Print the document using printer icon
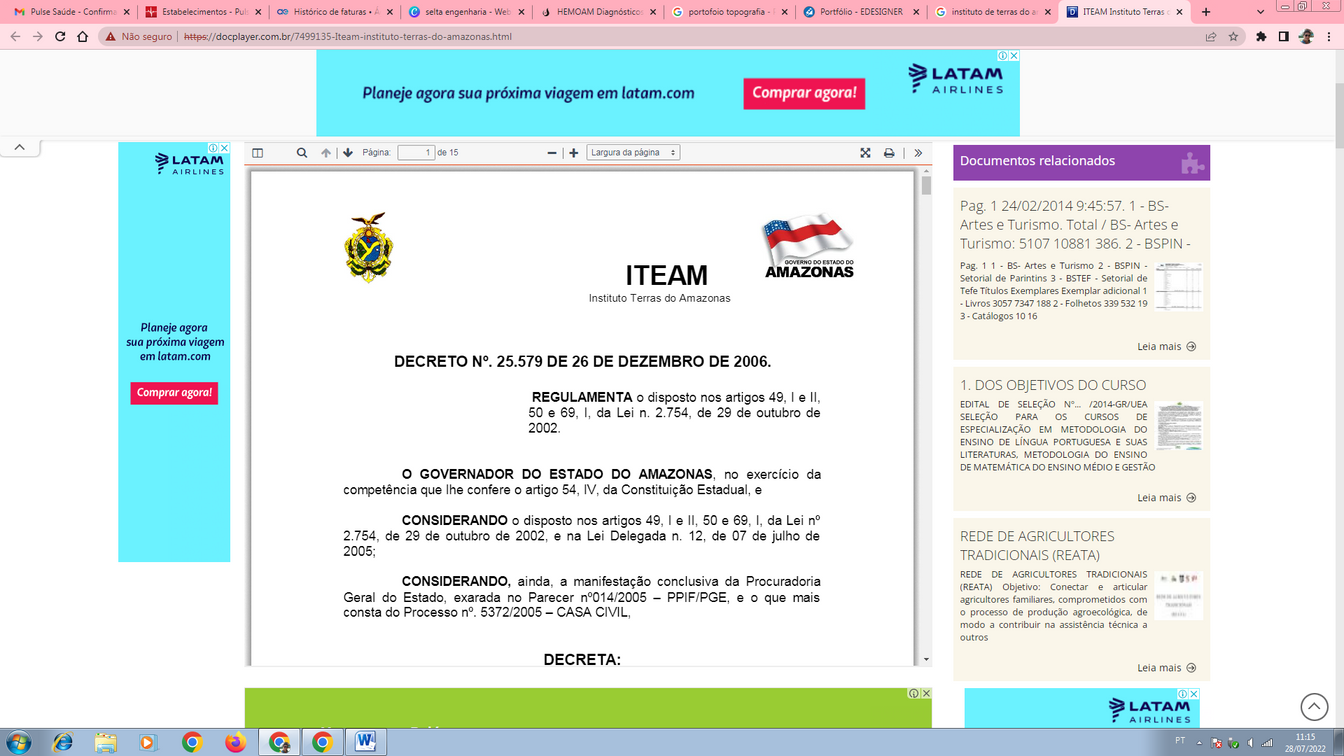This screenshot has width=1344, height=756. point(889,153)
